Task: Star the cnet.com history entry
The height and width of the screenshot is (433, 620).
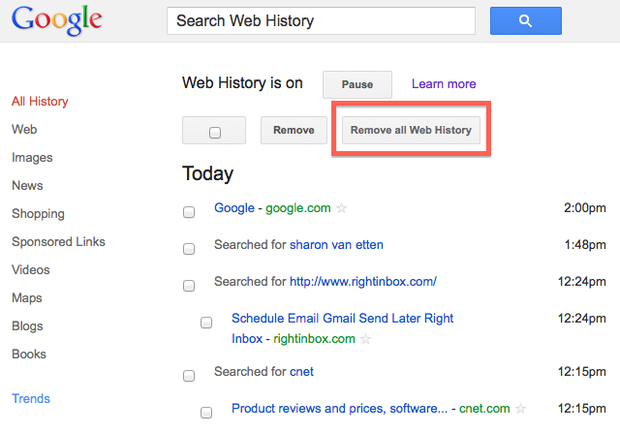Action: (x=521, y=409)
